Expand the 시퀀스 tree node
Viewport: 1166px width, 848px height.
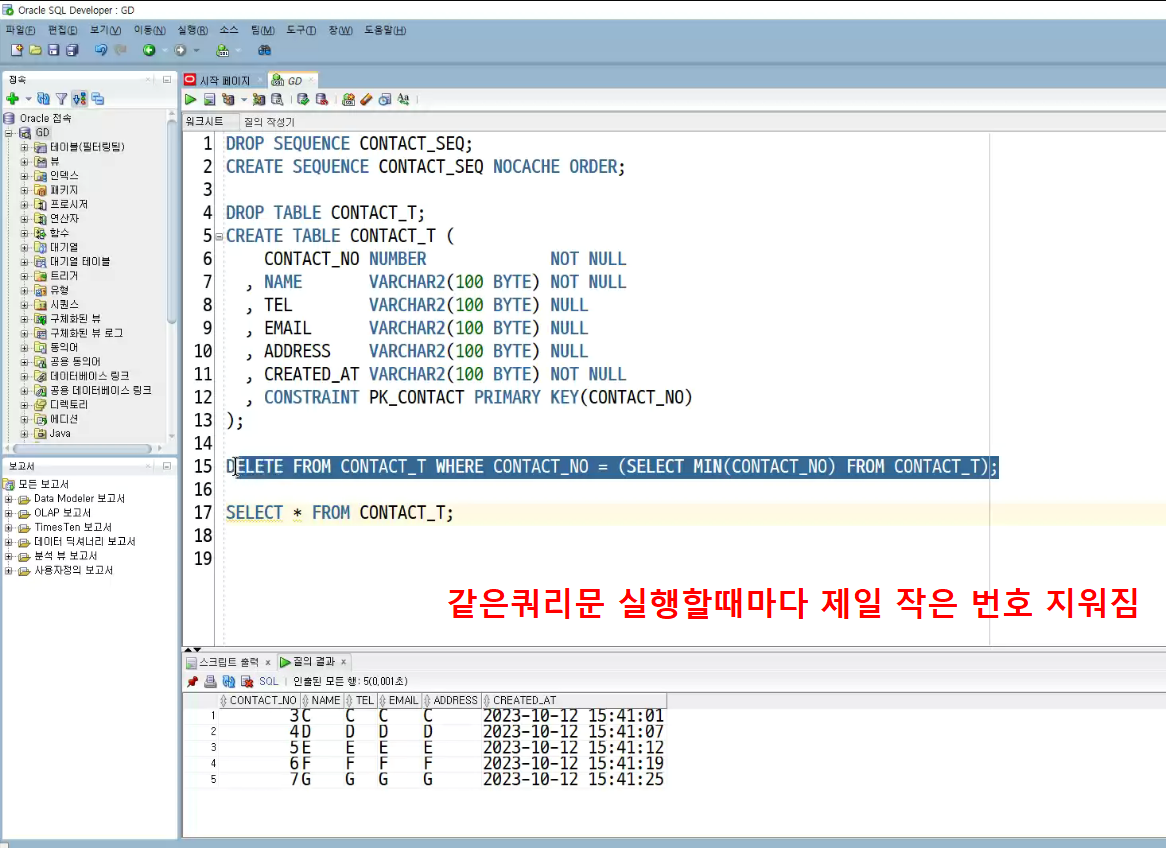(x=25, y=304)
